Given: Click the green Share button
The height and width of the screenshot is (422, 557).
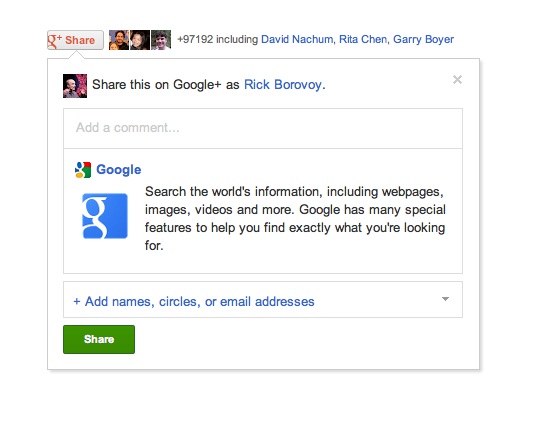Looking at the screenshot, I should pyautogui.click(x=99, y=339).
